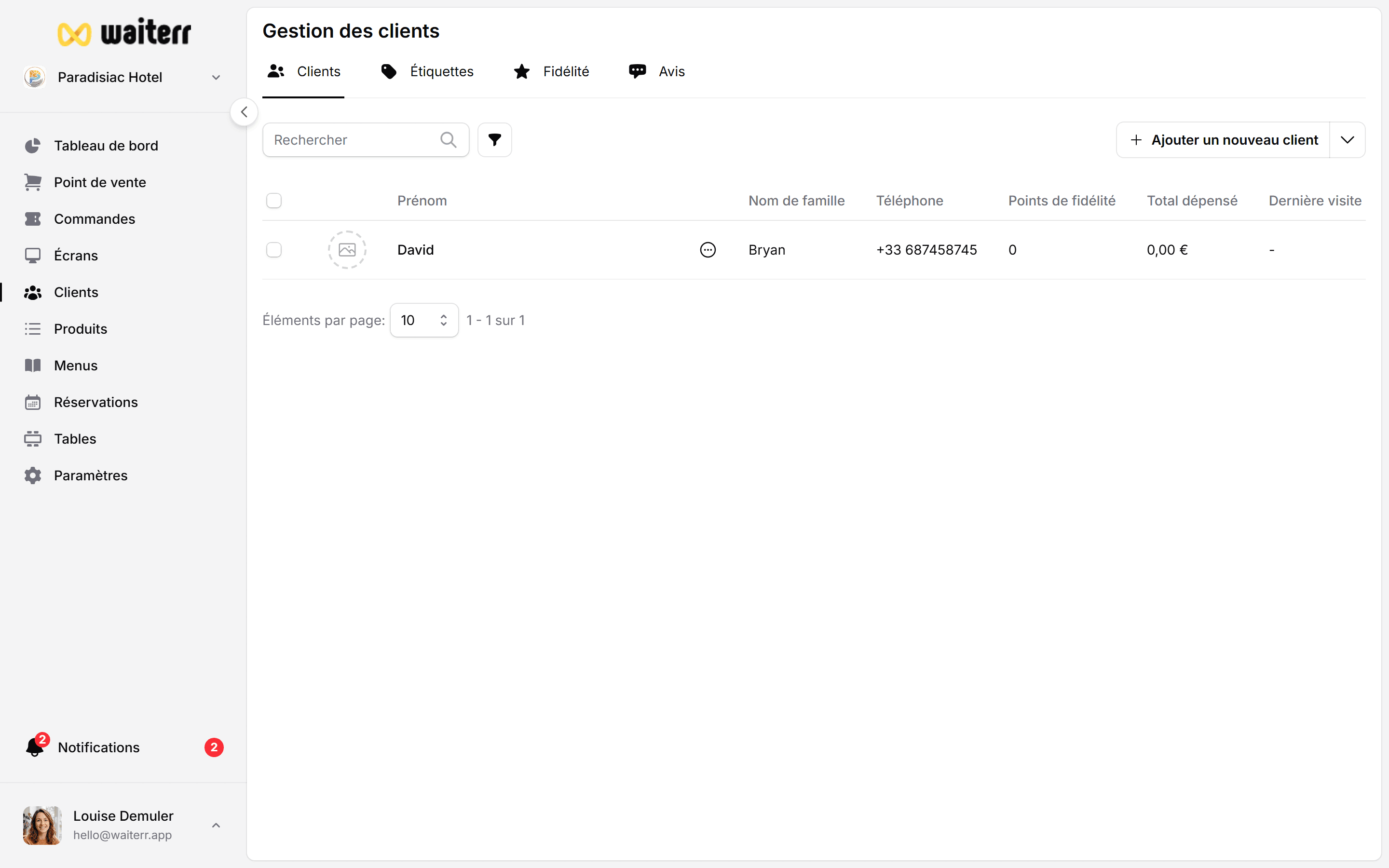Navigate to Écrans
This screenshot has width=1389, height=868.
point(76,256)
